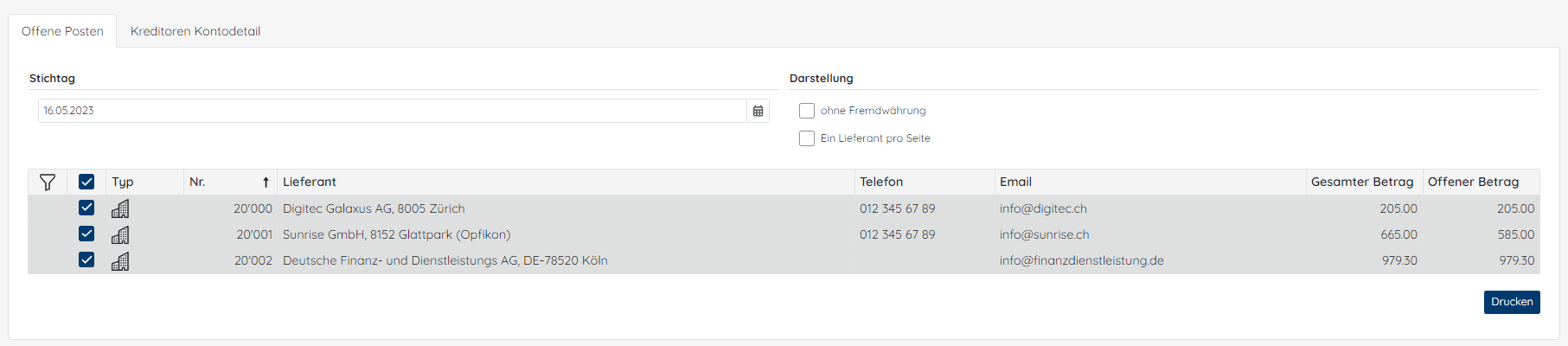Open the calendar date picker icon
This screenshot has height=346, width=1568.
pyautogui.click(x=758, y=111)
